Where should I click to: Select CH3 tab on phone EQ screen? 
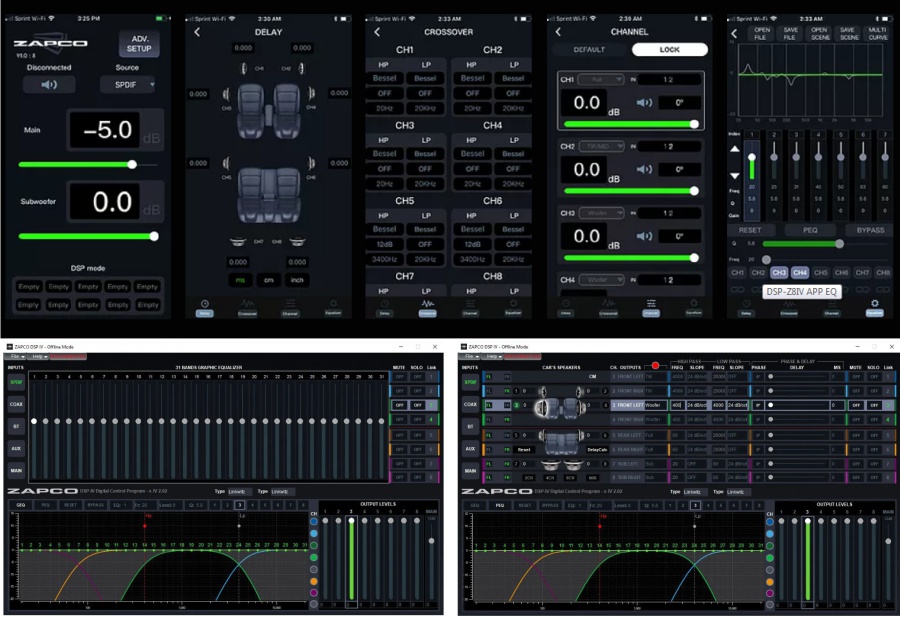pyautogui.click(x=779, y=272)
